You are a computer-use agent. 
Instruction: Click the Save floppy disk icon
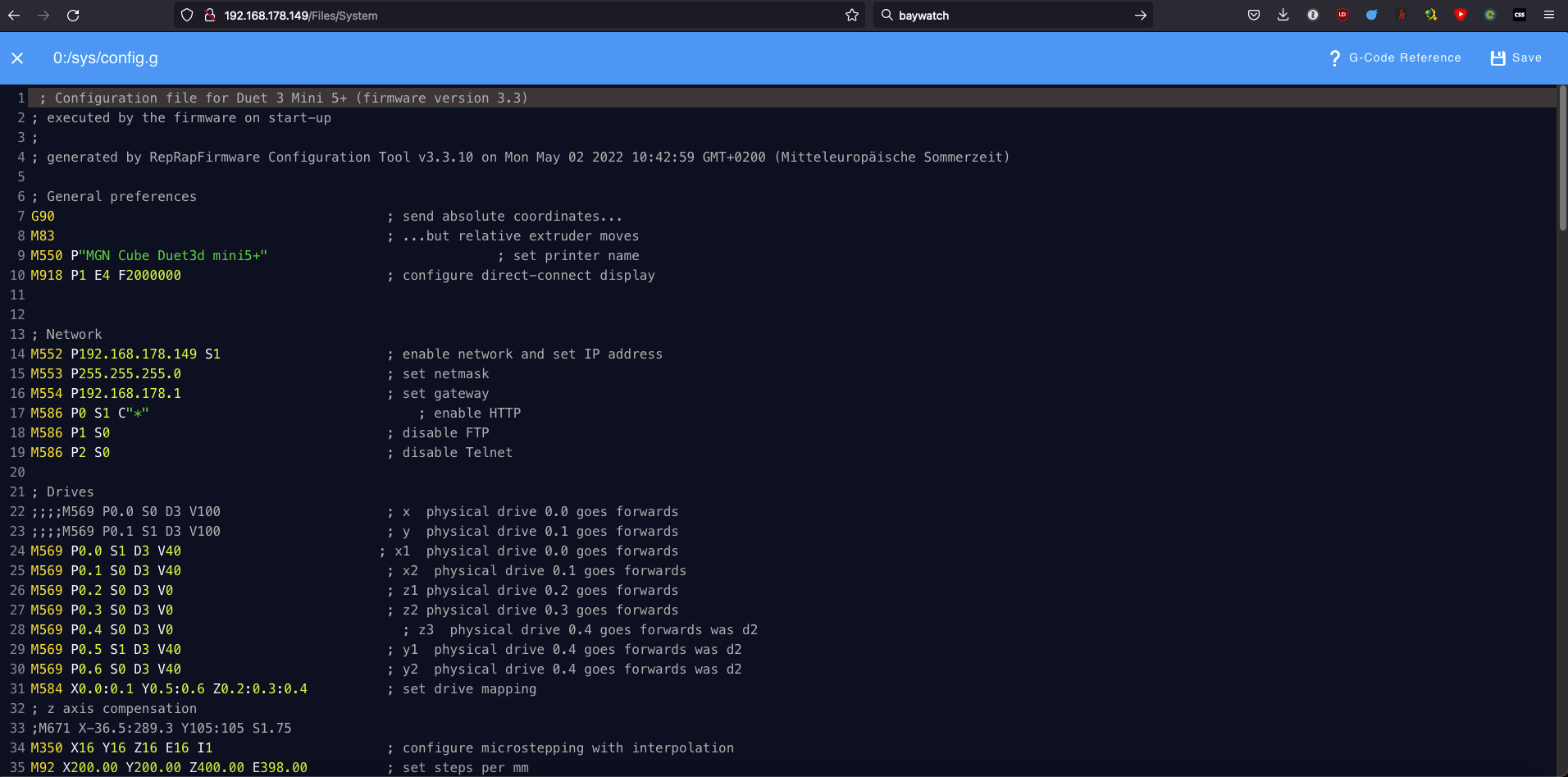[x=1497, y=58]
